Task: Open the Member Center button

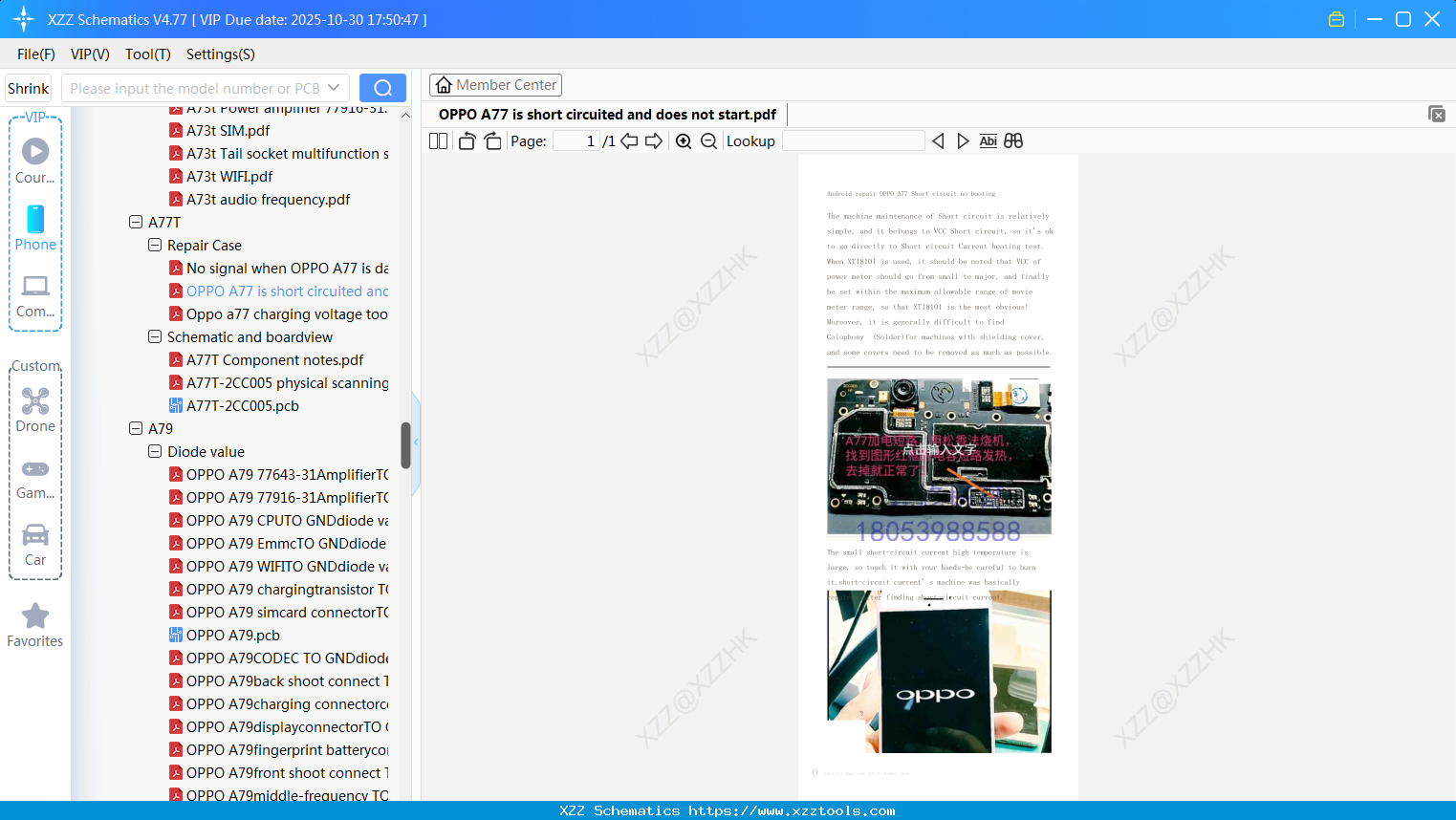Action: tap(495, 85)
